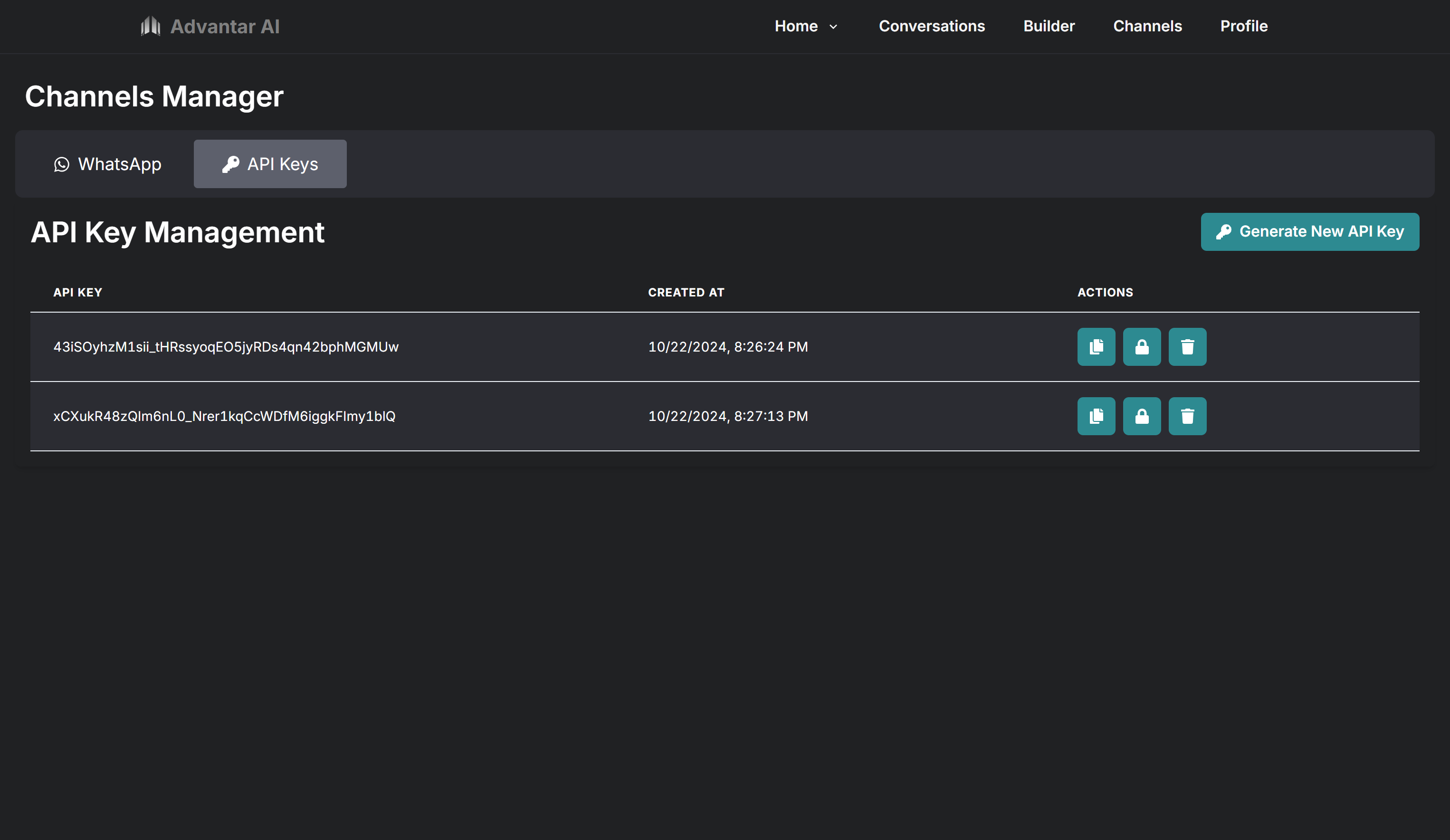Open the Profile page

(x=1243, y=26)
